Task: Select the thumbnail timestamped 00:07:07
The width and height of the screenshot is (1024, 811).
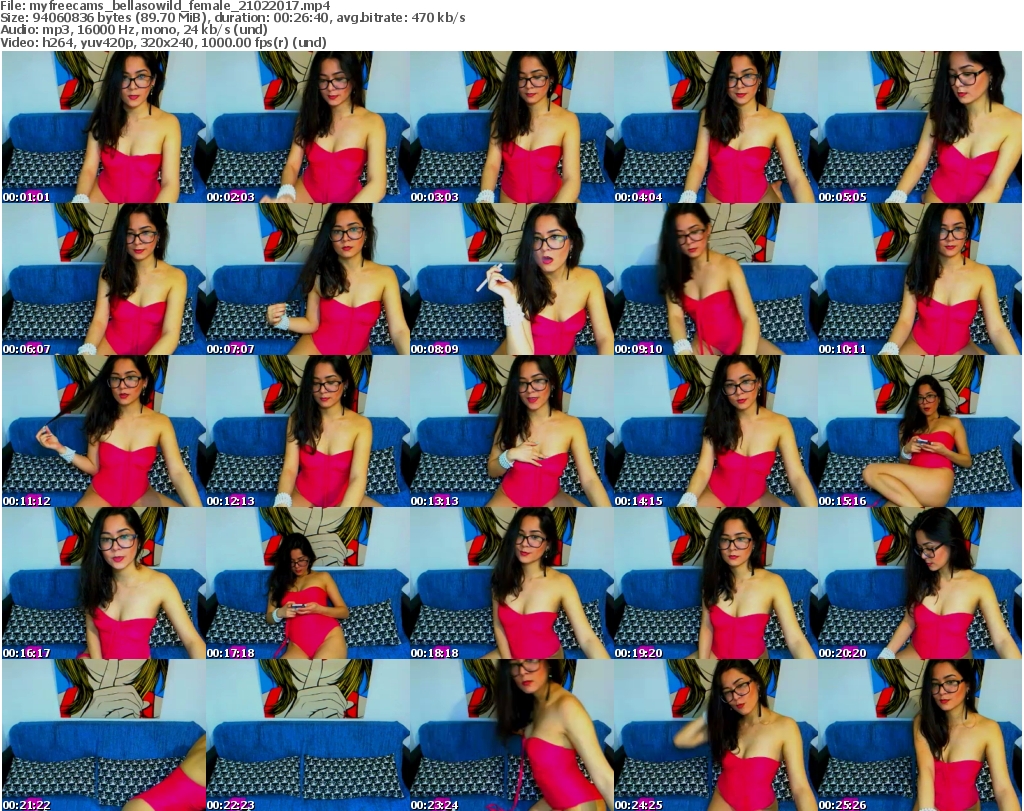Action: [308, 279]
